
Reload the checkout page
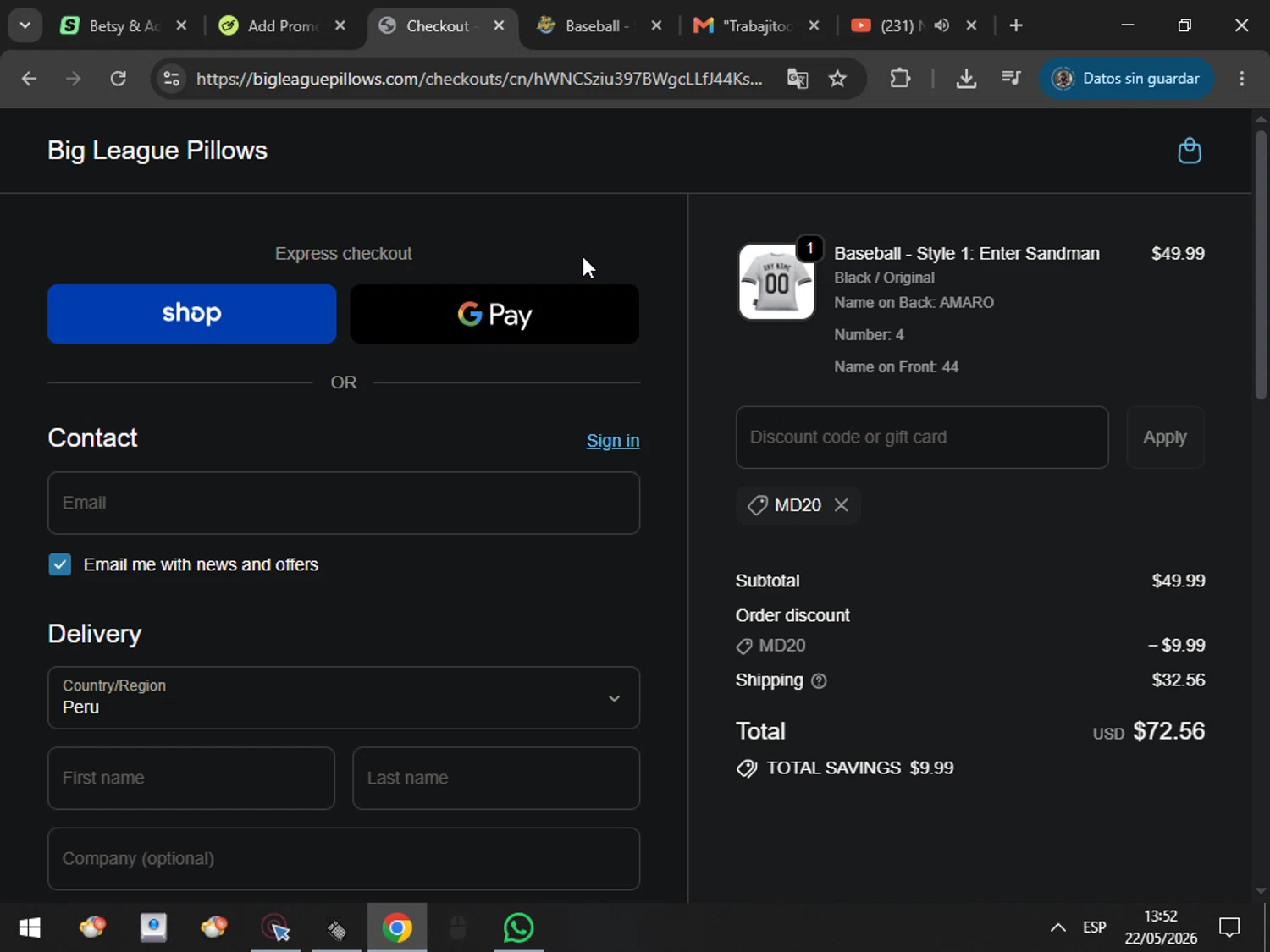119,79
